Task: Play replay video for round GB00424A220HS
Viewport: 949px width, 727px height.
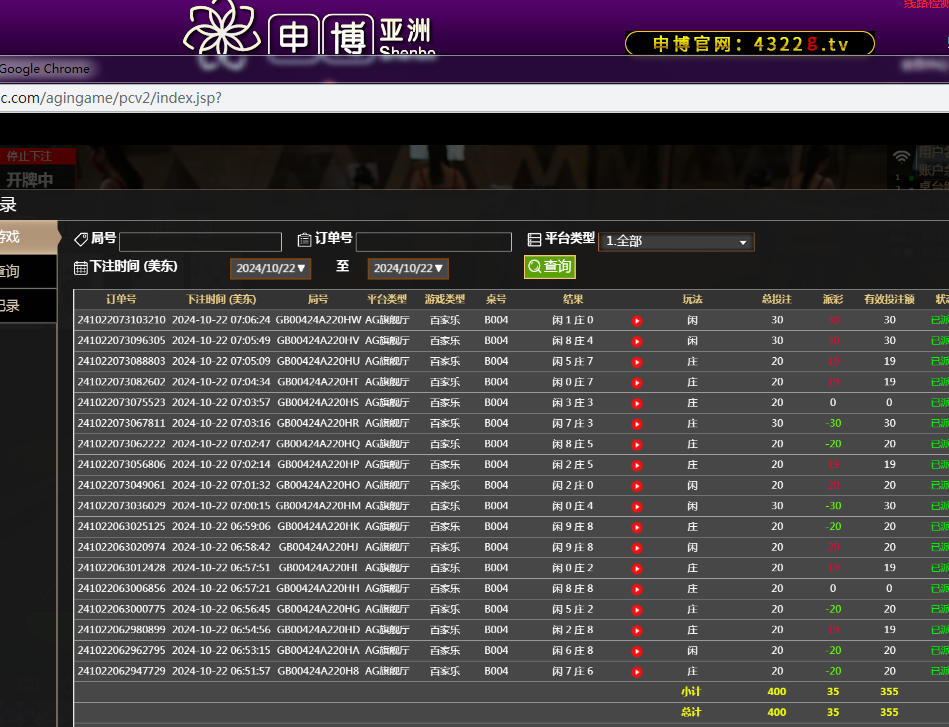Action: click(x=637, y=403)
